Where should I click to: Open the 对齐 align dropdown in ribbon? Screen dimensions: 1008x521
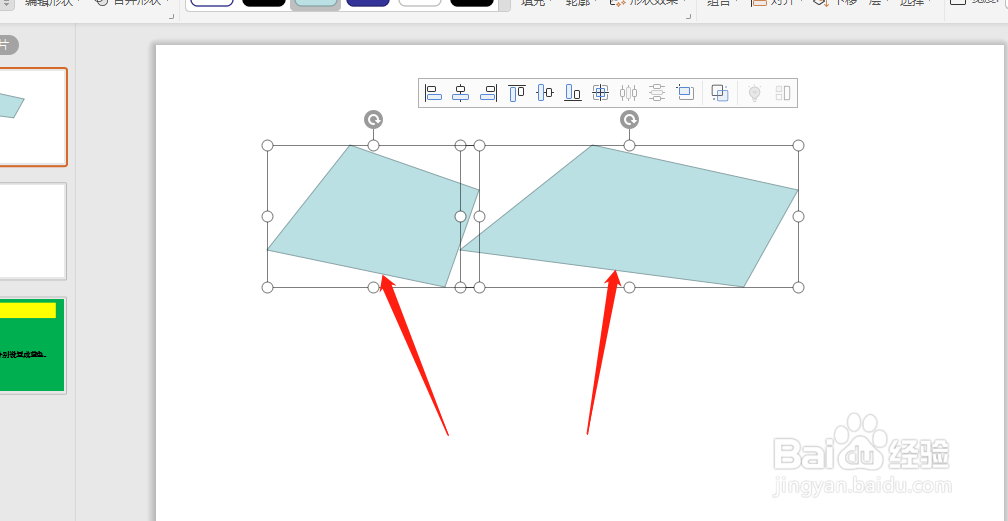[777, 3]
